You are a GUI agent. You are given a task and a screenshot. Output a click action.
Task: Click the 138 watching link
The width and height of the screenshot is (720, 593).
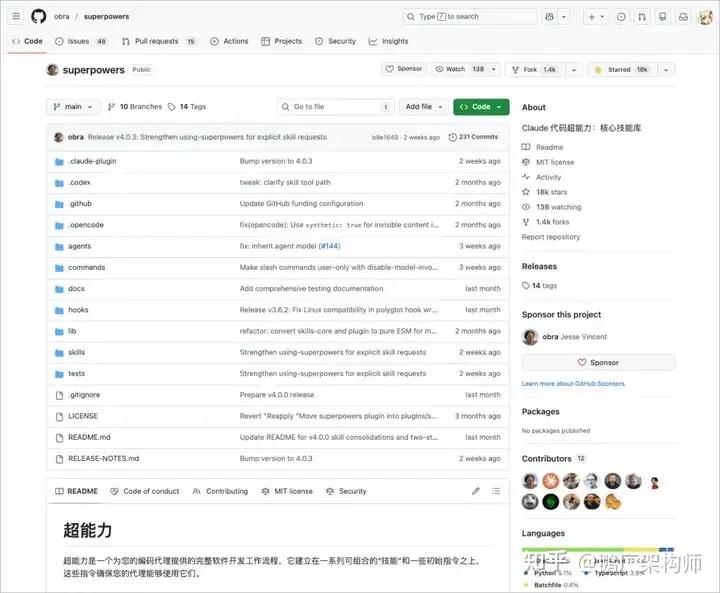point(551,207)
